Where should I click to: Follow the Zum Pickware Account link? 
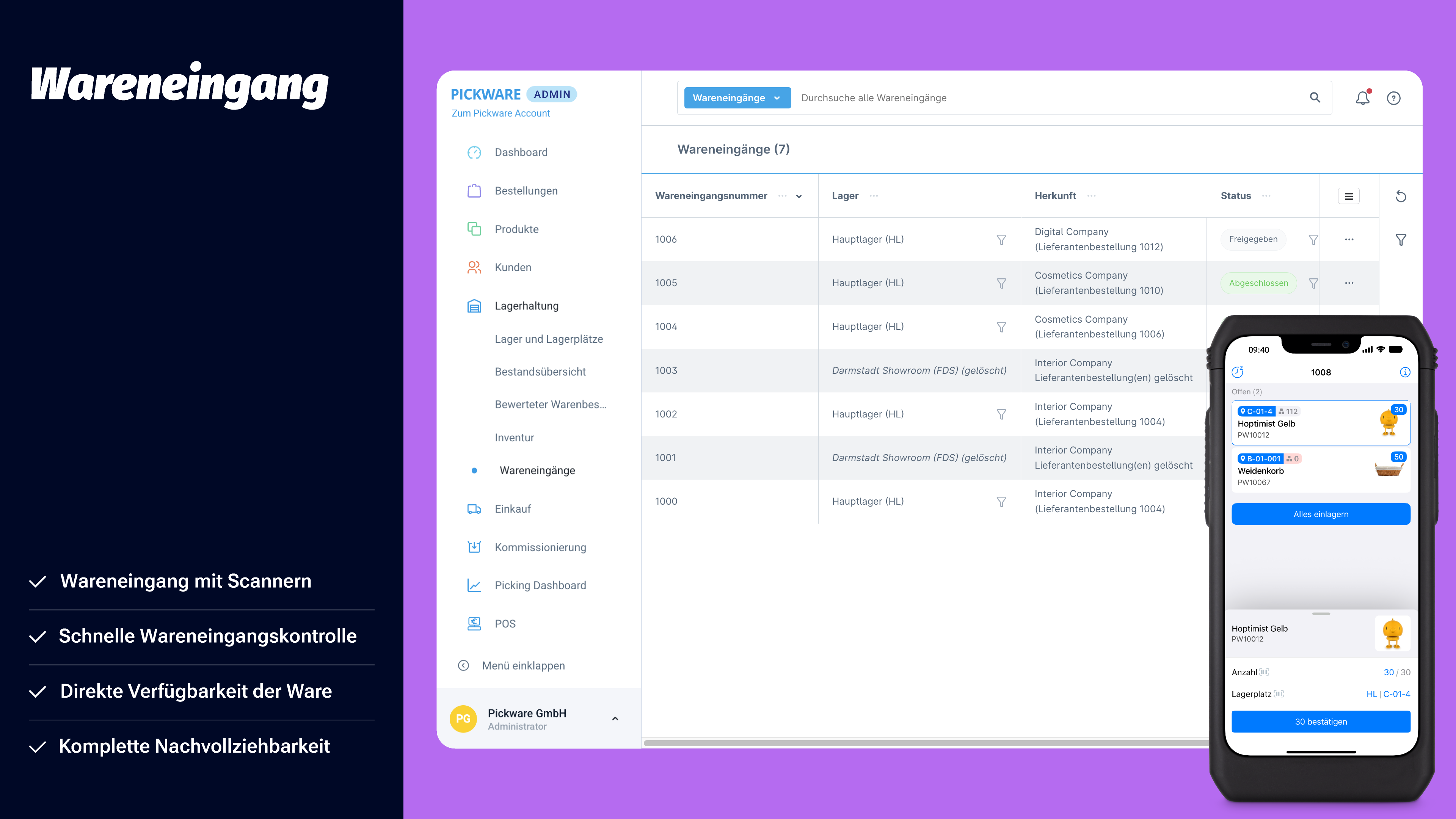click(x=500, y=113)
